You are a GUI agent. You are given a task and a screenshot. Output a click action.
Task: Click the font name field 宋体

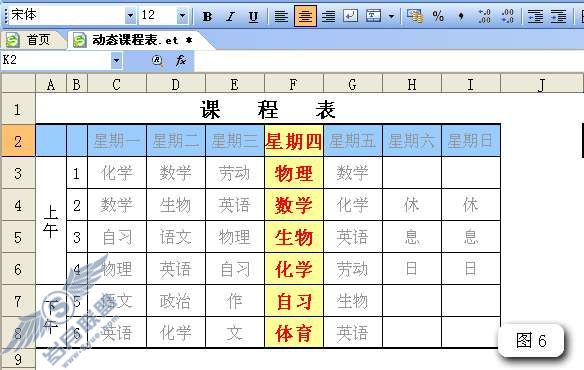point(67,16)
